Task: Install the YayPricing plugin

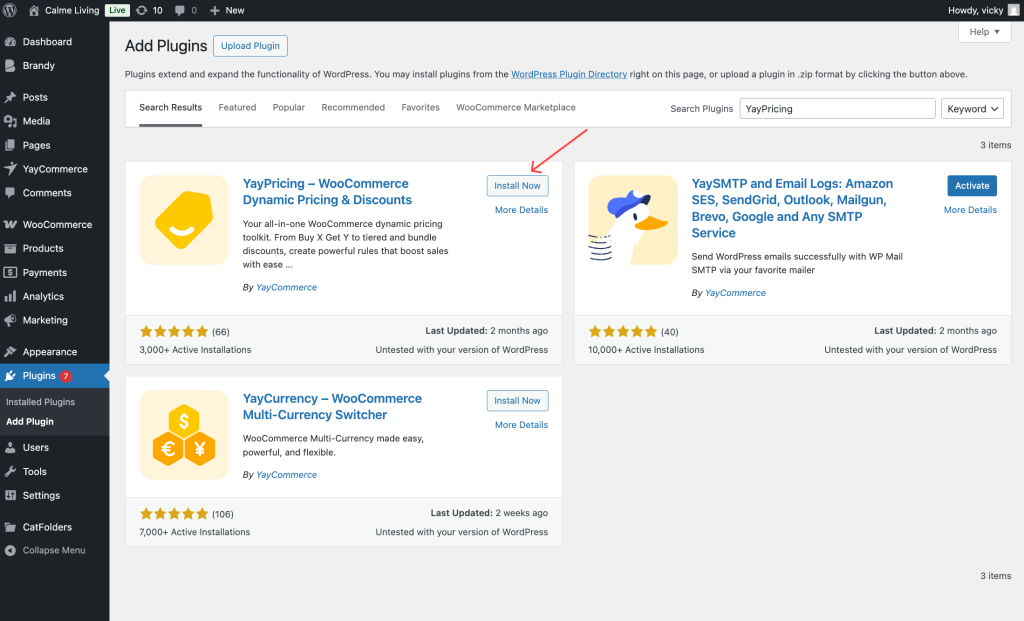Action: (517, 185)
